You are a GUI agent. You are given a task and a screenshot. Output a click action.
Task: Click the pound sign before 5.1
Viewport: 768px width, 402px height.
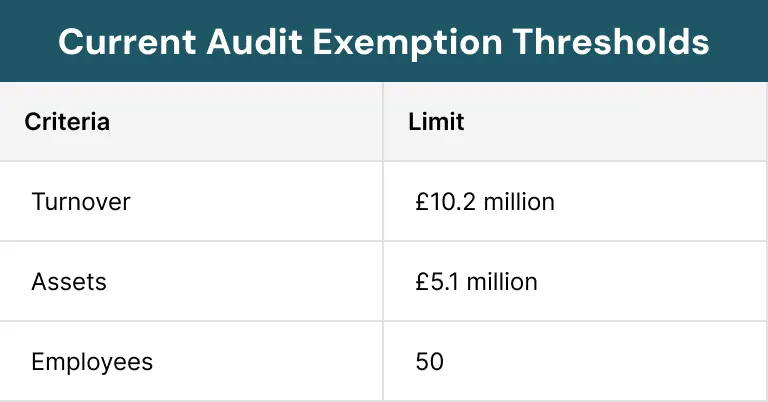point(421,282)
